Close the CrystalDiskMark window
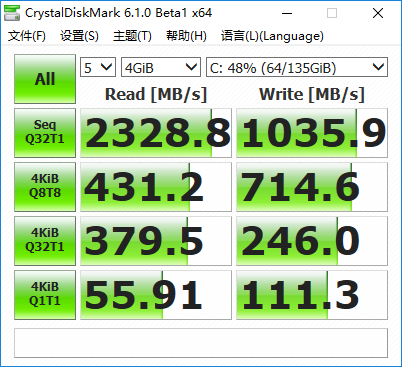This screenshot has height=367, width=402. (378, 13)
